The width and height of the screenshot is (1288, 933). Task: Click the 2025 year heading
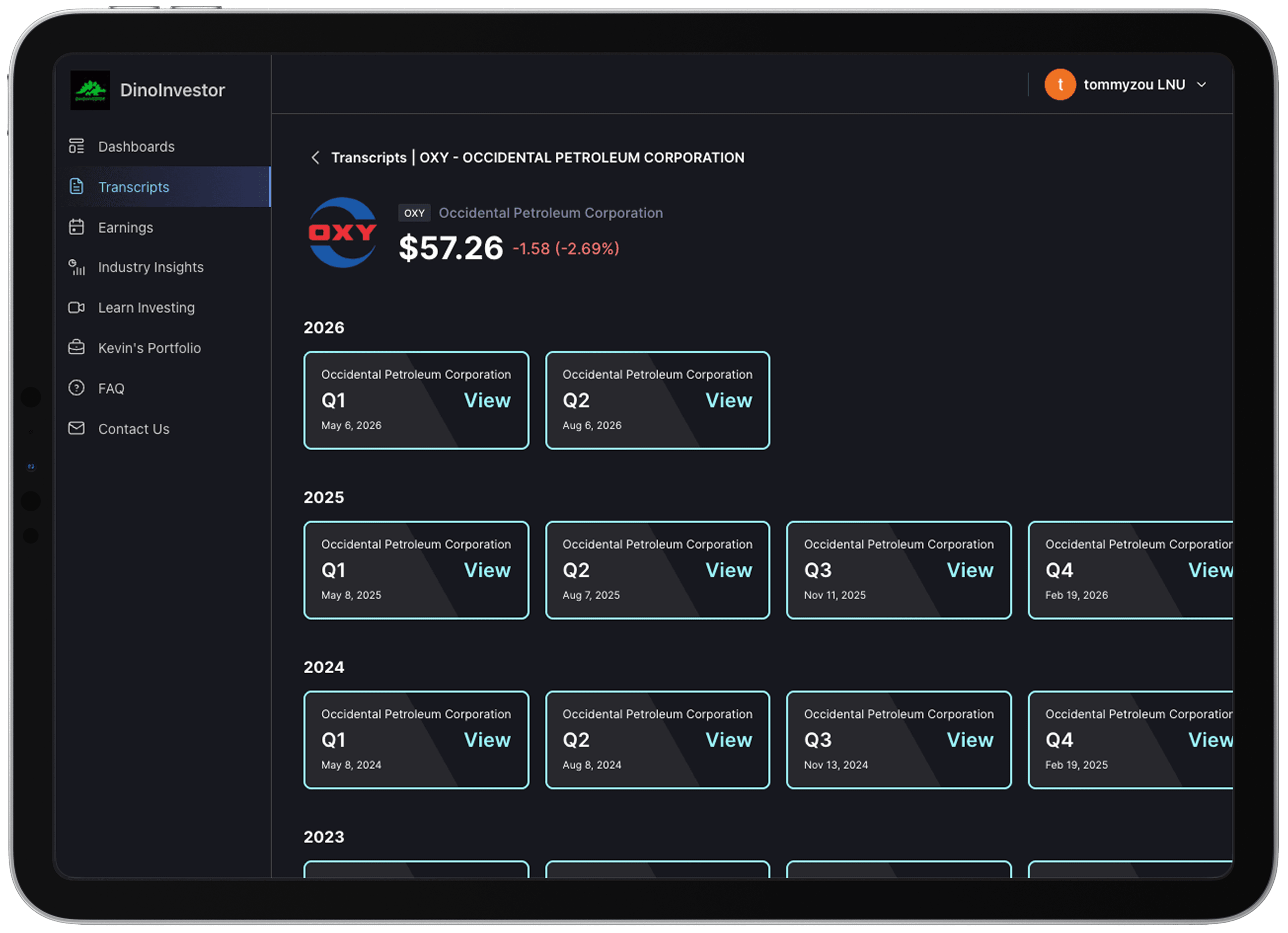pos(324,498)
